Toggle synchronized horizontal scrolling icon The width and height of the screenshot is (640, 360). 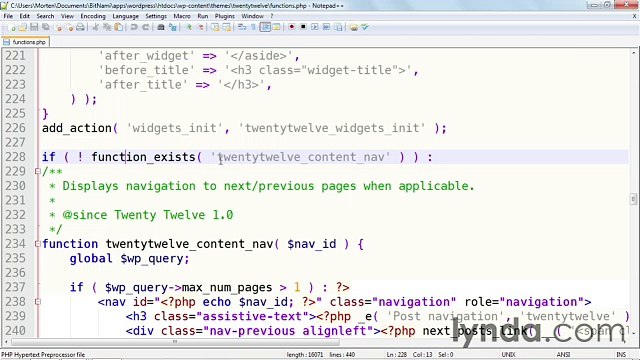tap(227, 27)
